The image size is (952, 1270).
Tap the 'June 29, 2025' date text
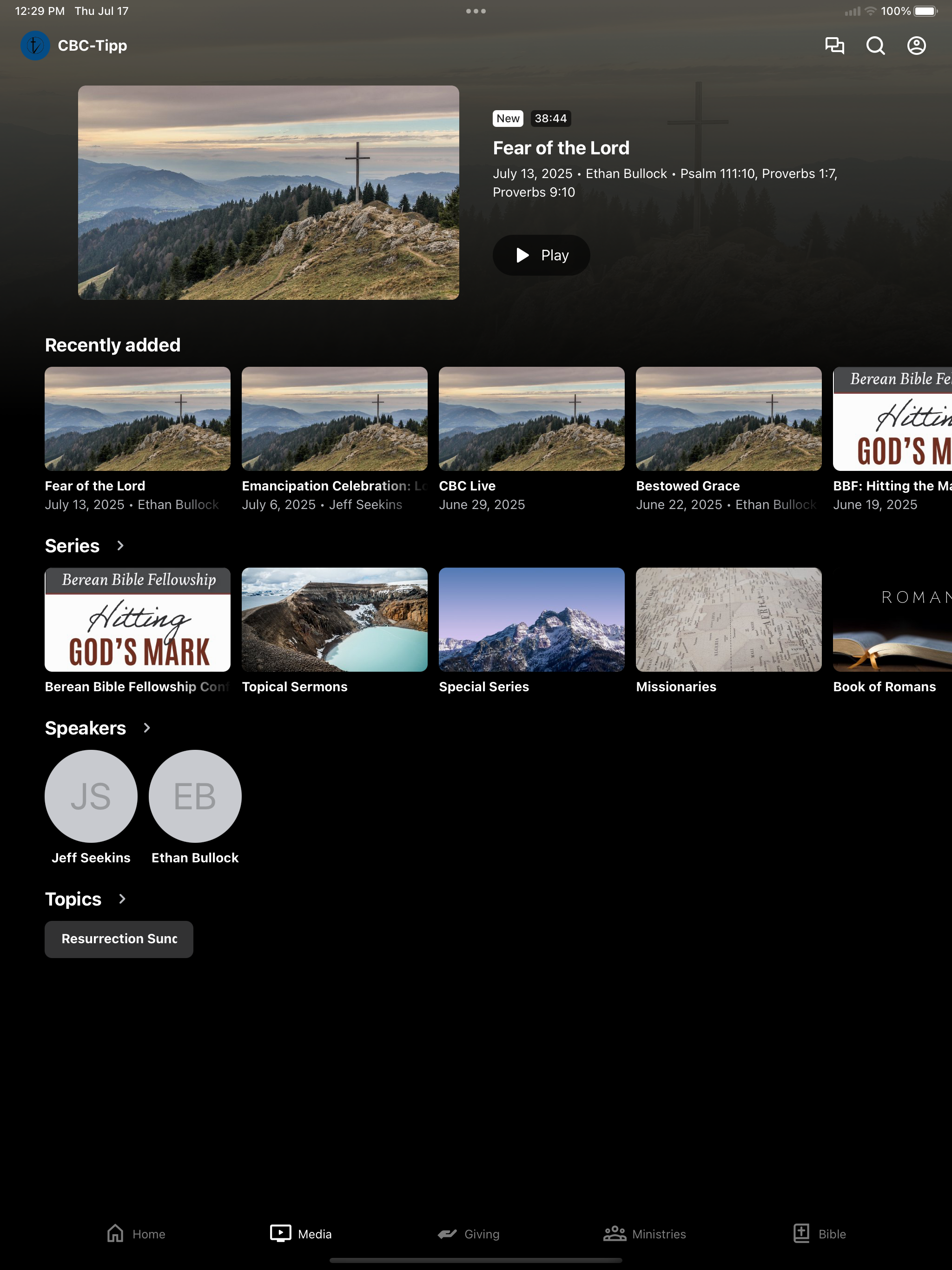click(x=482, y=505)
